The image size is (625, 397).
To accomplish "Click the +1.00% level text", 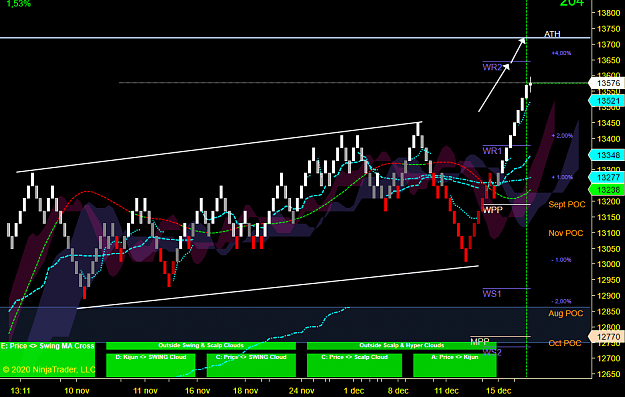I will click(562, 177).
